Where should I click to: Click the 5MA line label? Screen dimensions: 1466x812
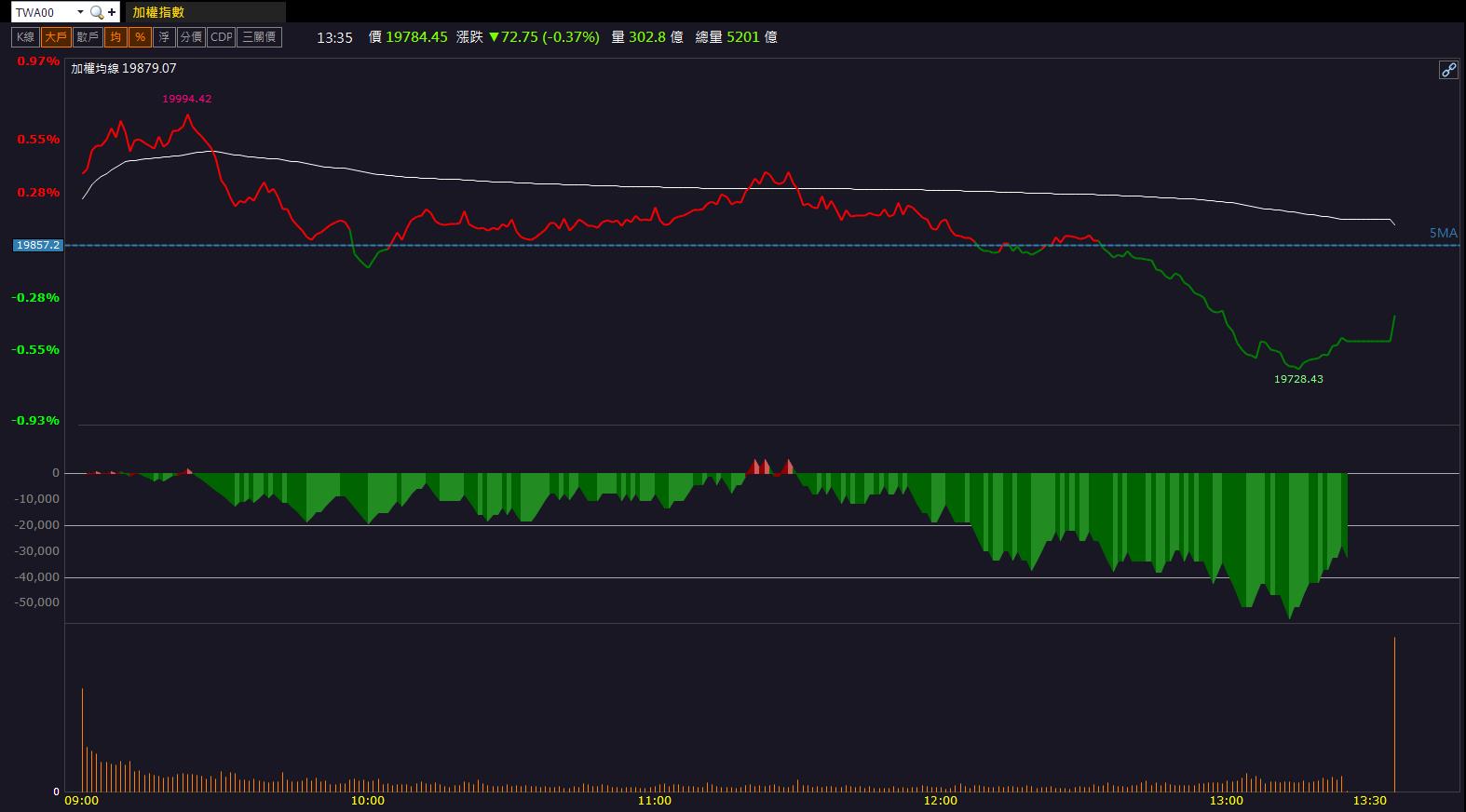tap(1443, 233)
